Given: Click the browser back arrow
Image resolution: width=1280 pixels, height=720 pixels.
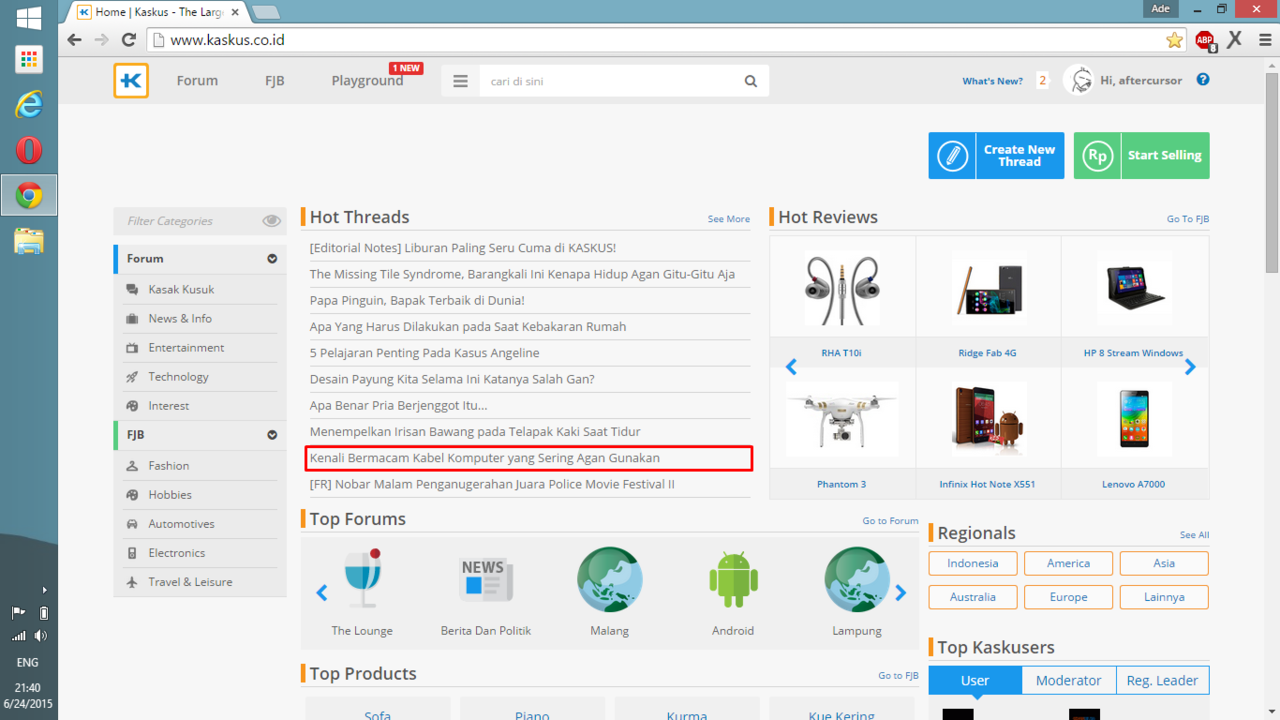Looking at the screenshot, I should click(74, 40).
